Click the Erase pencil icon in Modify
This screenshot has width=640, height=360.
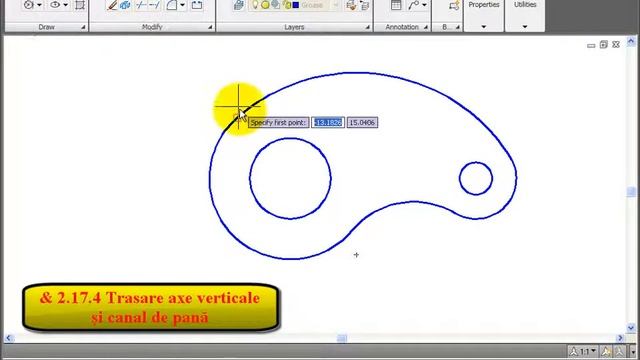[x=112, y=5]
